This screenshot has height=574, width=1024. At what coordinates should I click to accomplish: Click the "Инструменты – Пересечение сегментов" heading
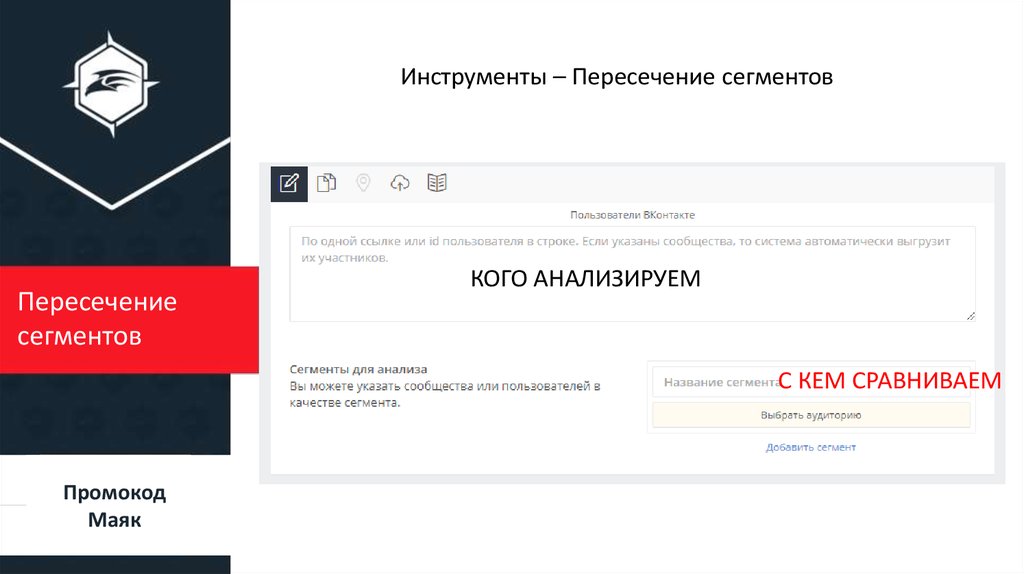[x=617, y=77]
